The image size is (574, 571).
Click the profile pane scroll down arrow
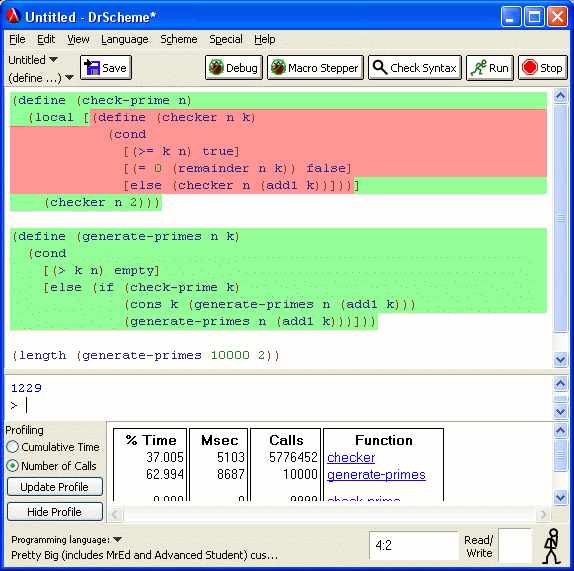click(560, 497)
